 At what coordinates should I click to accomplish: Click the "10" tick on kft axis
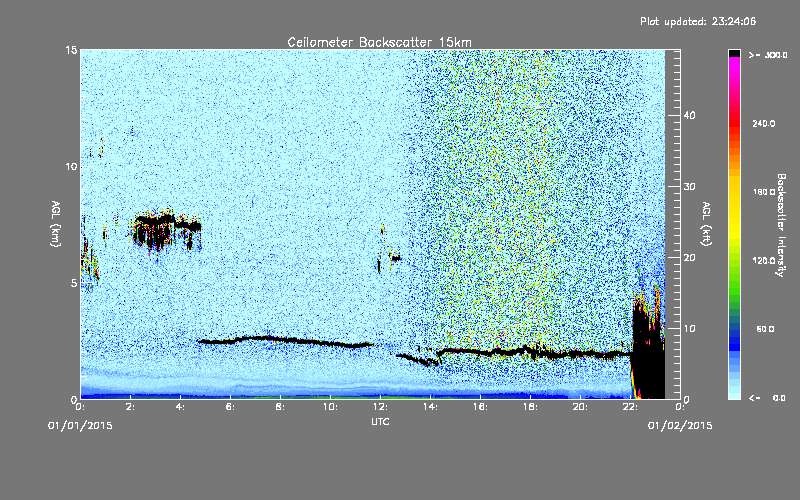[689, 329]
